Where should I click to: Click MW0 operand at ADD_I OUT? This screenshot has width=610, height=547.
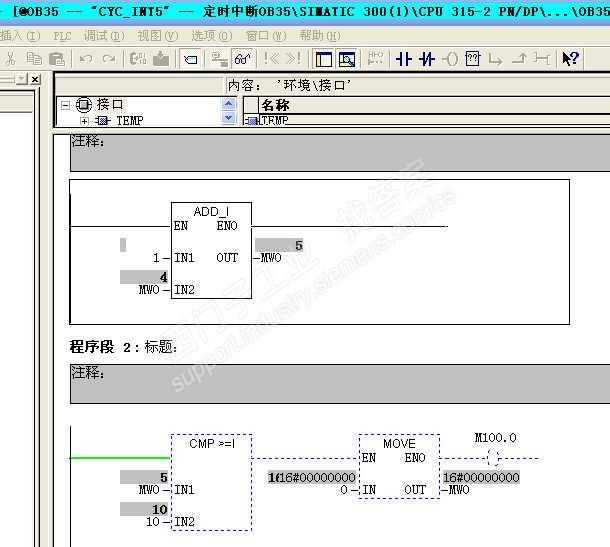point(271,258)
